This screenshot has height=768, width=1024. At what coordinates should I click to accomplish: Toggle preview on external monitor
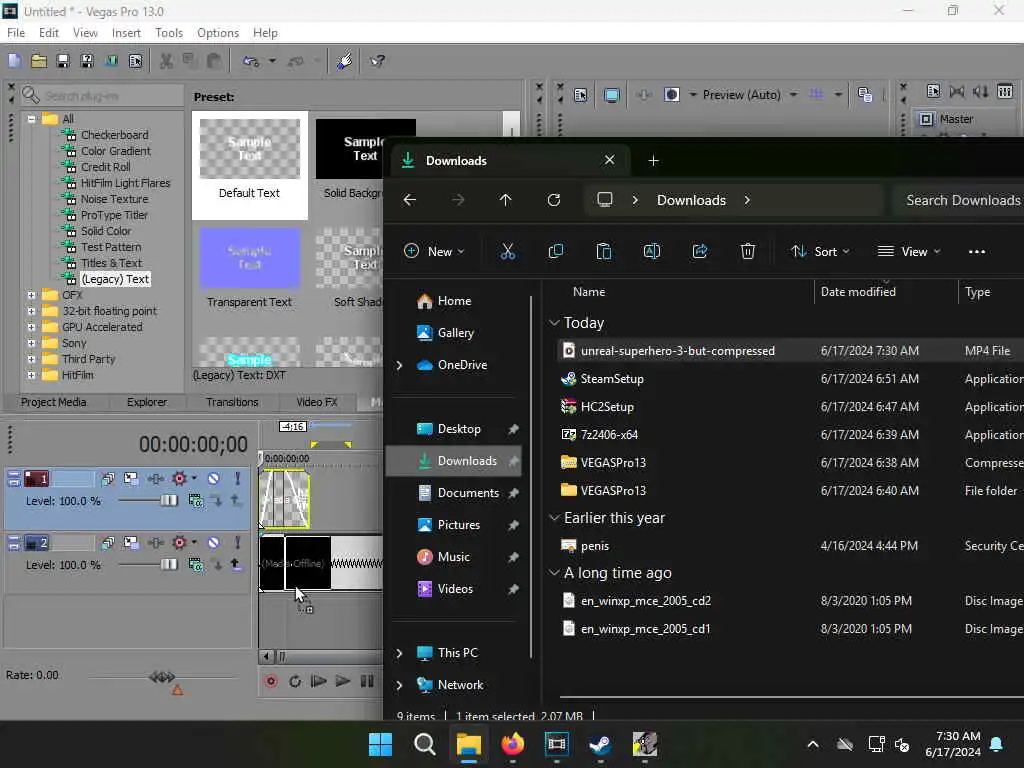(611, 95)
